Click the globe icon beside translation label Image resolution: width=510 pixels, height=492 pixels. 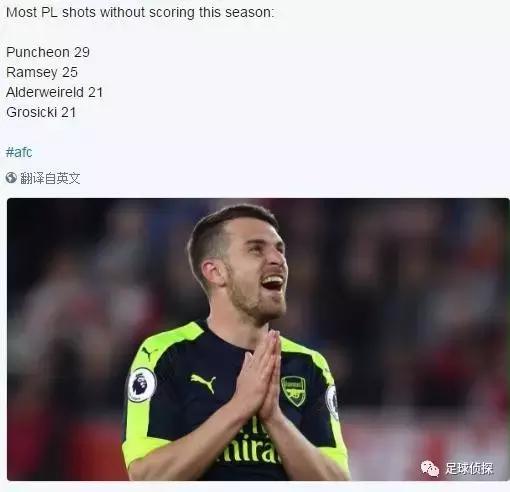tap(11, 178)
